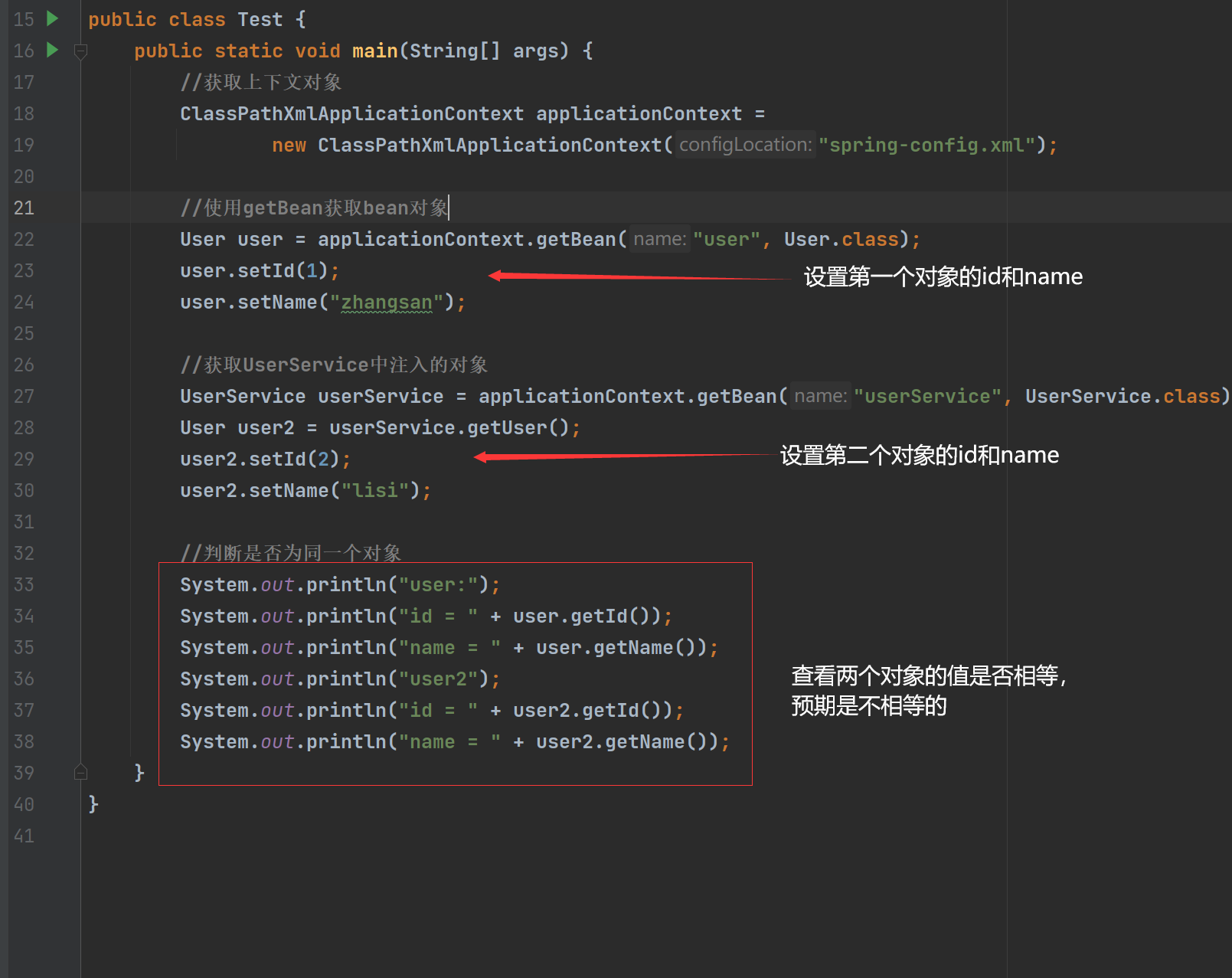This screenshot has height=978, width=1232.
Task: Click user.getId() call on line 34
Action: [587, 616]
